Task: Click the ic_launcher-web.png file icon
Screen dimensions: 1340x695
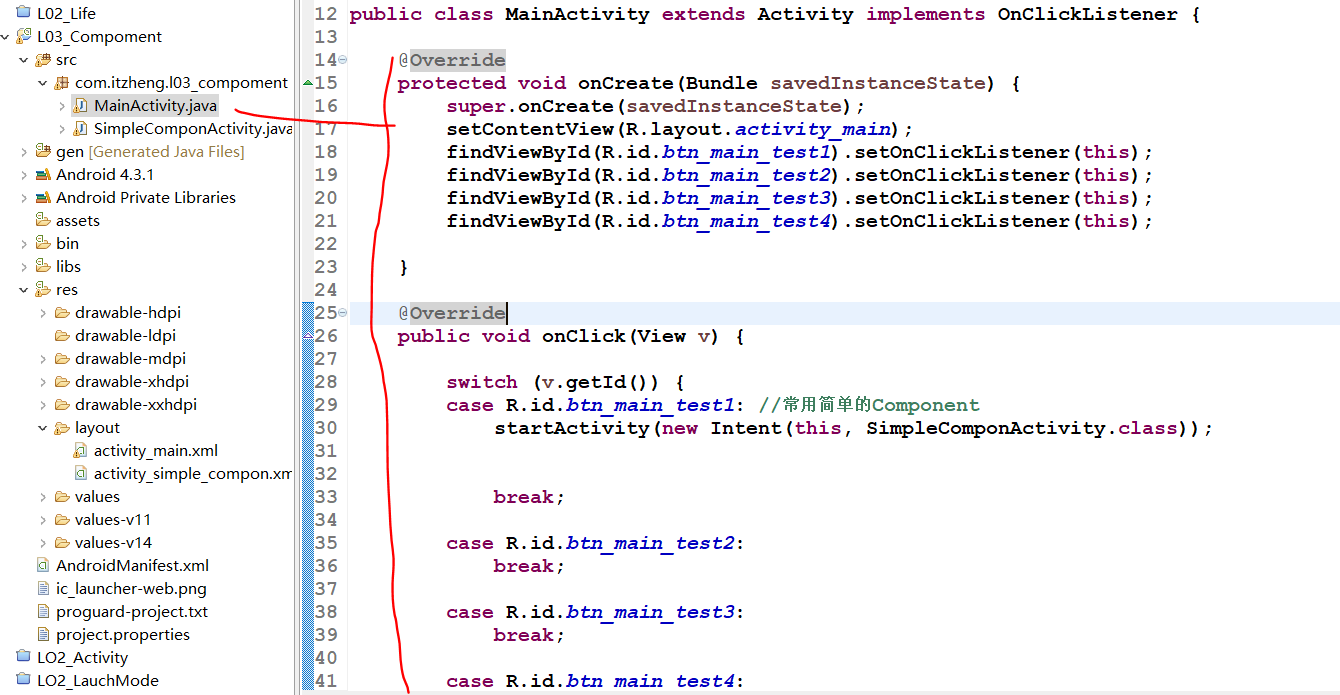Action: tap(43, 588)
